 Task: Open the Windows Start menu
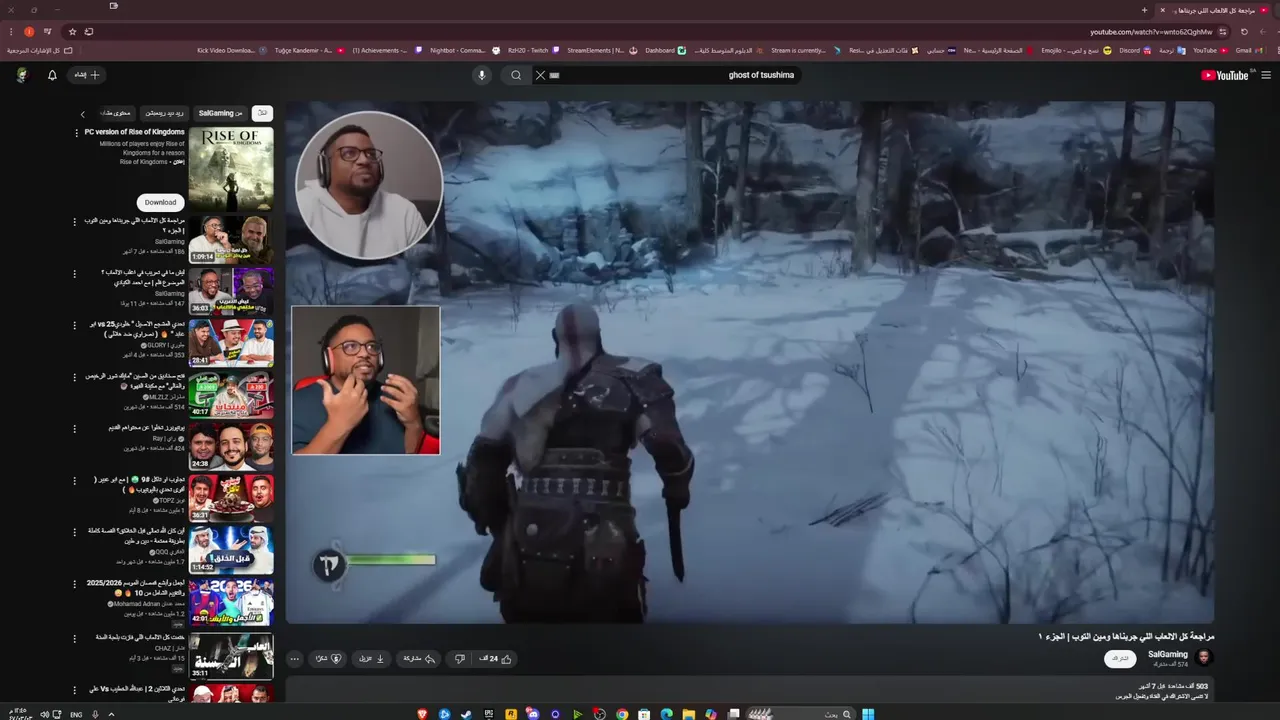pyautogui.click(x=868, y=714)
